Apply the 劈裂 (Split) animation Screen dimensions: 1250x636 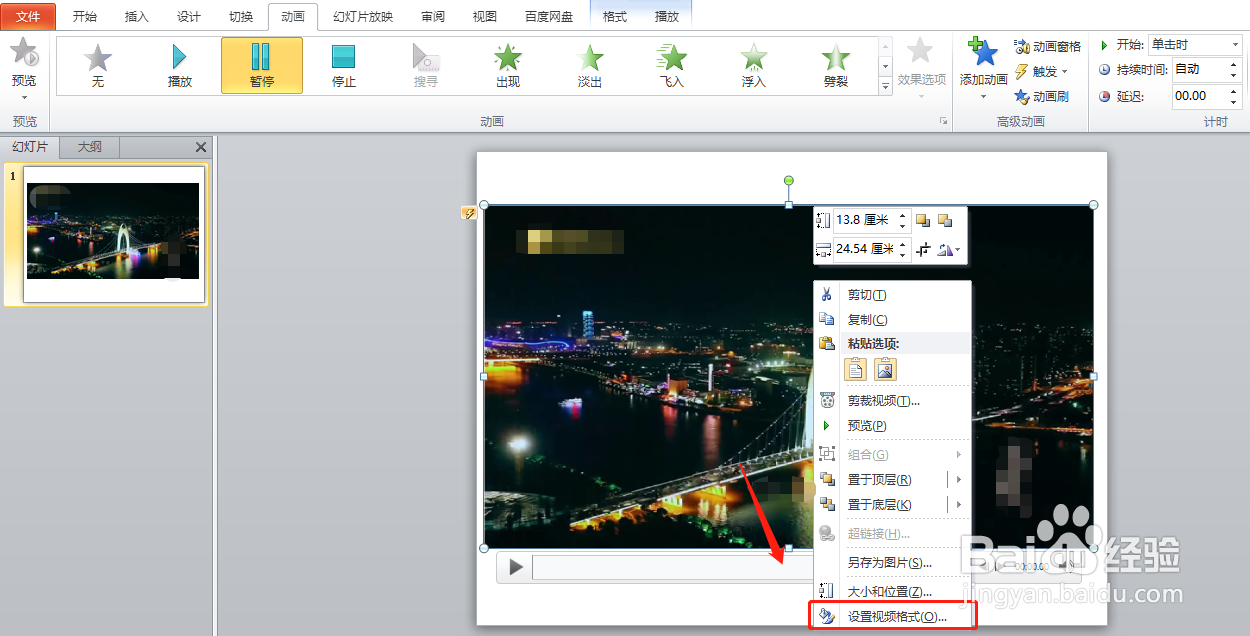coord(835,66)
